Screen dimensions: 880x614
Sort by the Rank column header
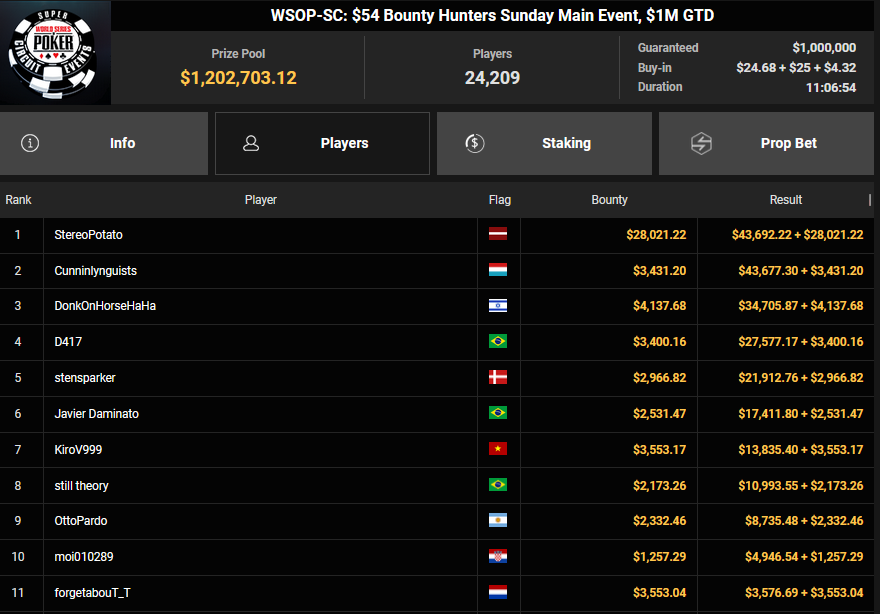[18, 200]
